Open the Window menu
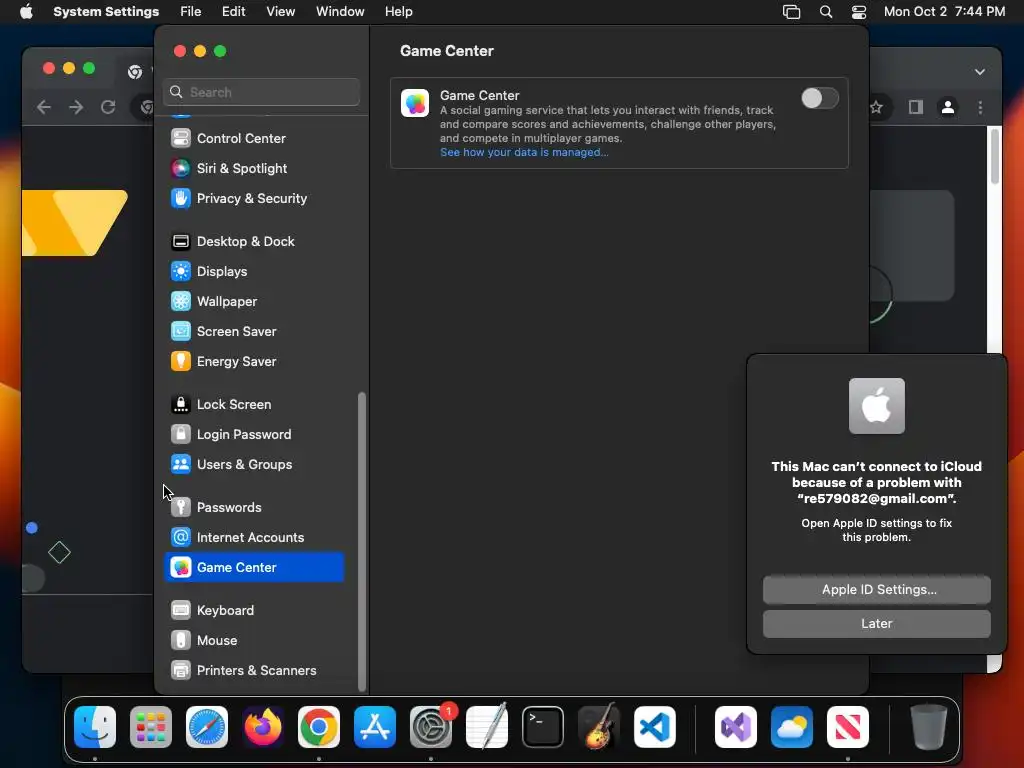The height and width of the screenshot is (768, 1024). [x=340, y=12]
